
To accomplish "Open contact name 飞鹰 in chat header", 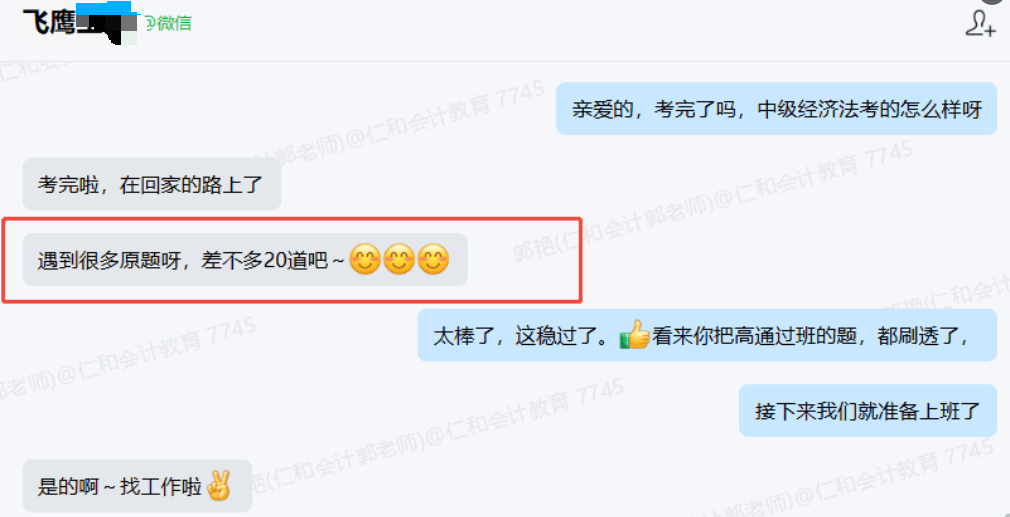I will point(48,23).
